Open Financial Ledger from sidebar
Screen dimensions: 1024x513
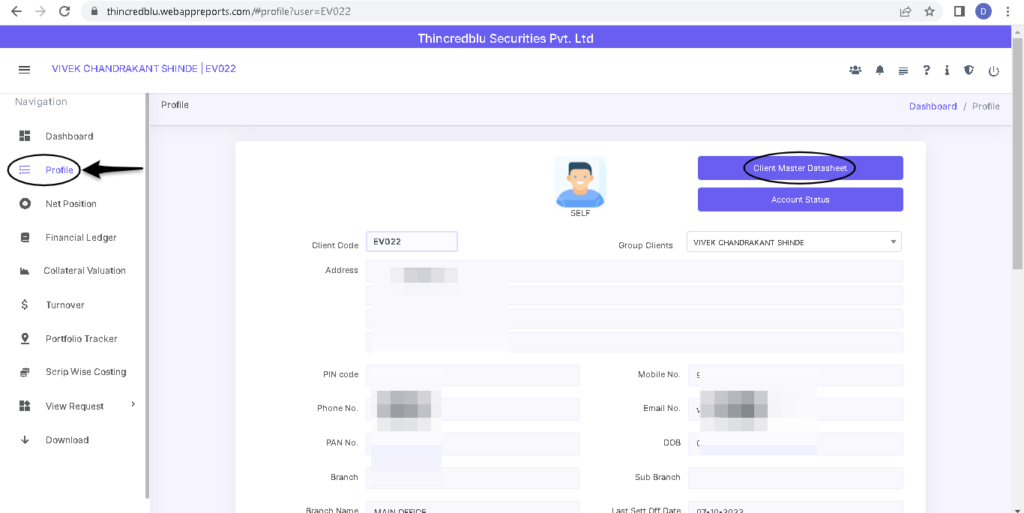81,238
